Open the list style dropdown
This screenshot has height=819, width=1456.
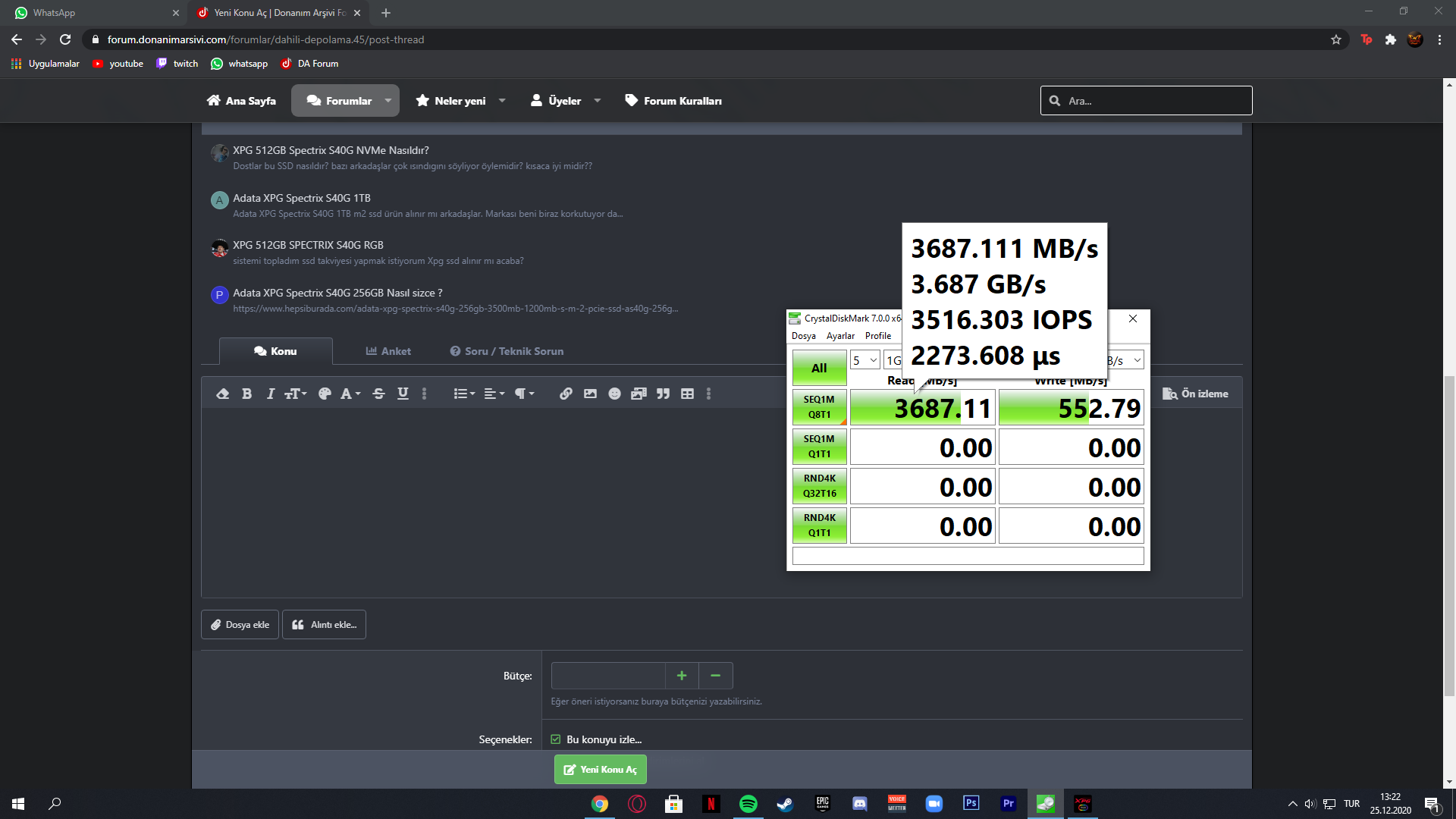coord(463,394)
